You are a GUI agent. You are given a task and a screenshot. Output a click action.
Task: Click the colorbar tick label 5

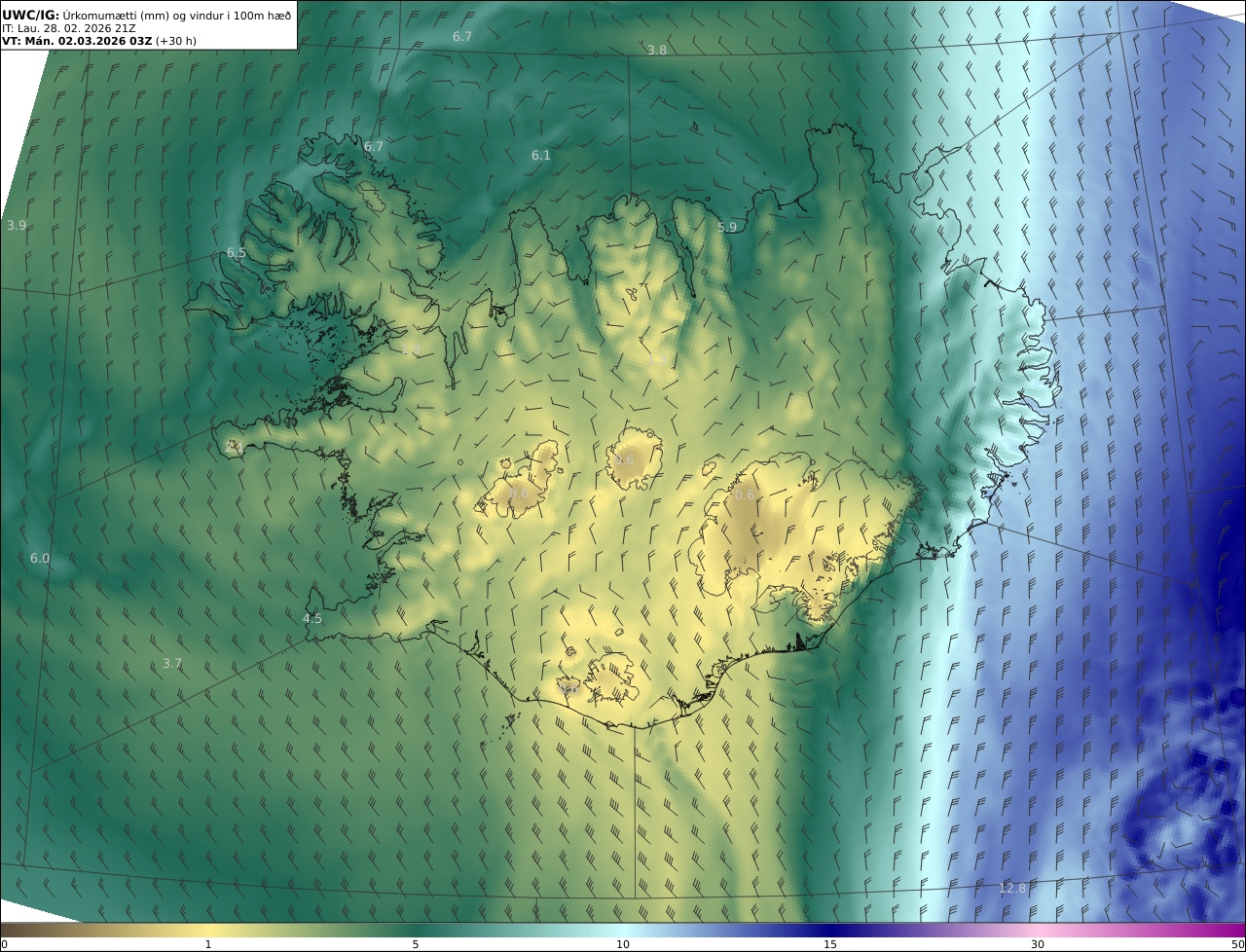[x=416, y=944]
